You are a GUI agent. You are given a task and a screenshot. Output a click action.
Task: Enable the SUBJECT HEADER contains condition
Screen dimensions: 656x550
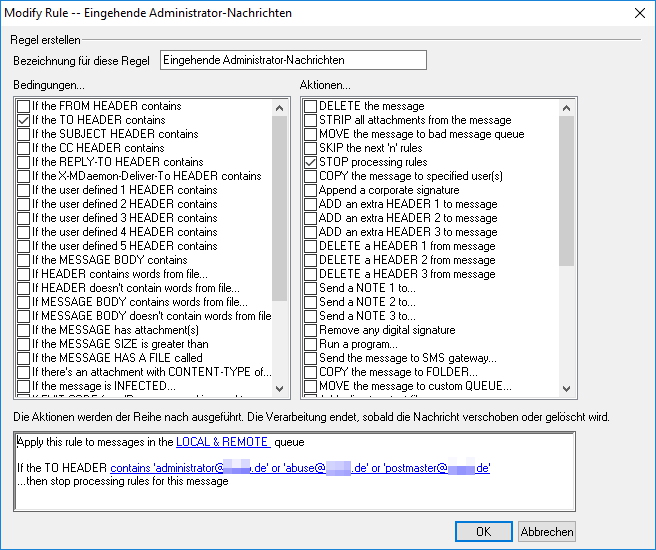click(x=23, y=134)
